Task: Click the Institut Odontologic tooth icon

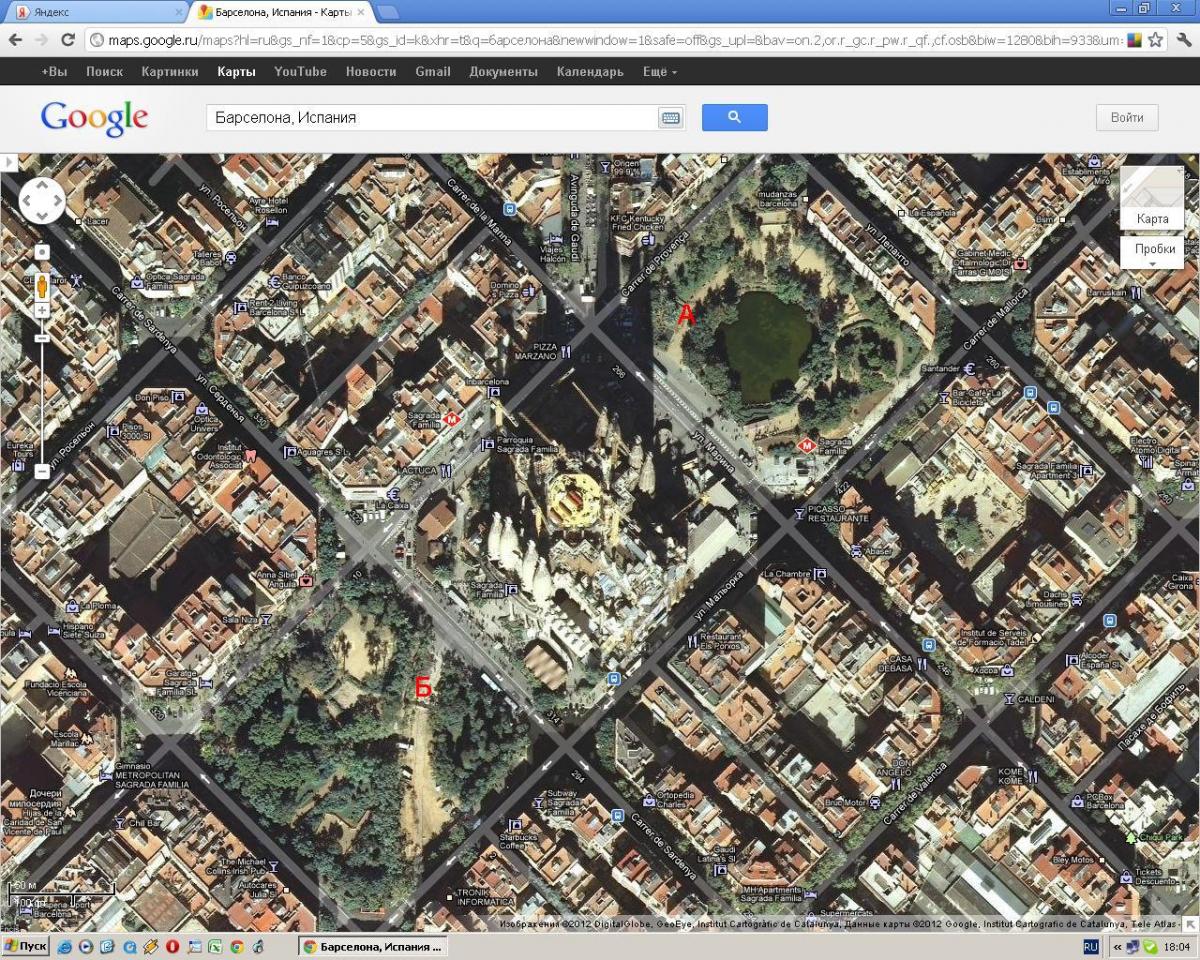Action: 251,454
